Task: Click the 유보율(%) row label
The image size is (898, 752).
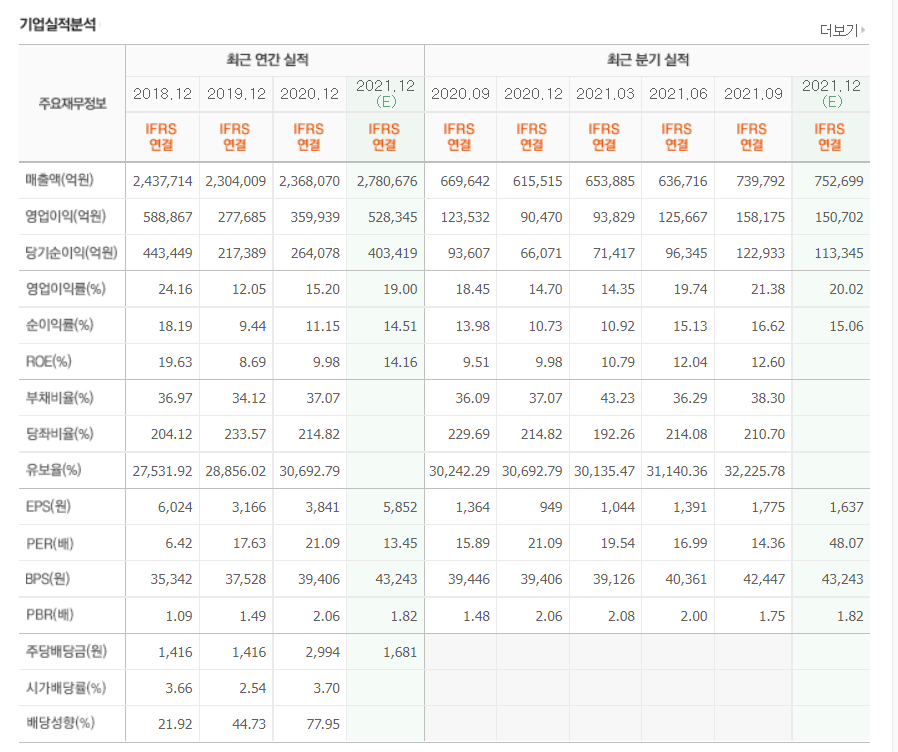Action: coord(53,470)
